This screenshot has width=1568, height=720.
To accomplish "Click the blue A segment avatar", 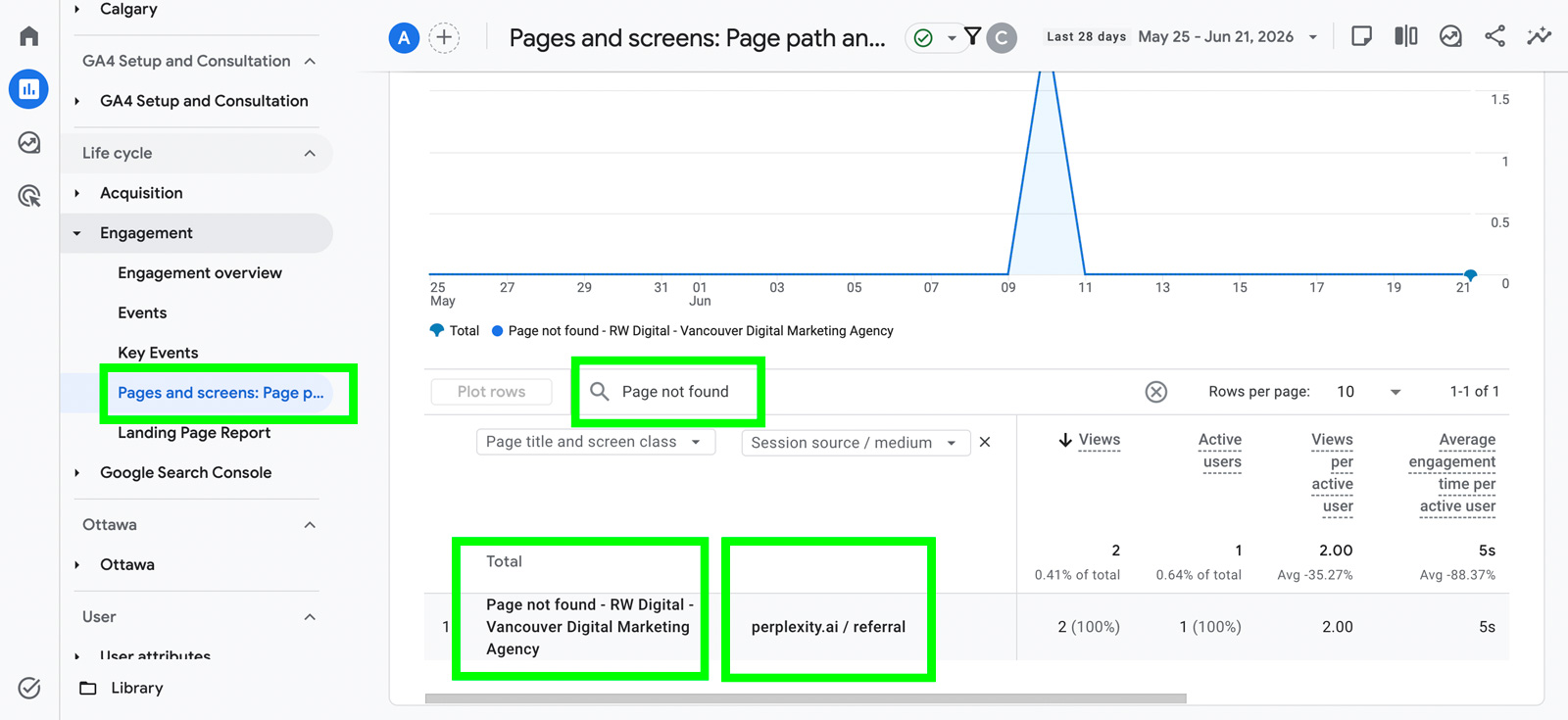I will click(x=404, y=38).
